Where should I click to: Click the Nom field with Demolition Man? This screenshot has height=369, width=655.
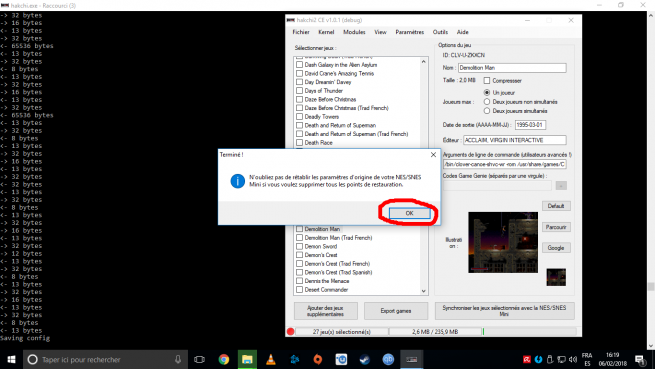[512, 68]
